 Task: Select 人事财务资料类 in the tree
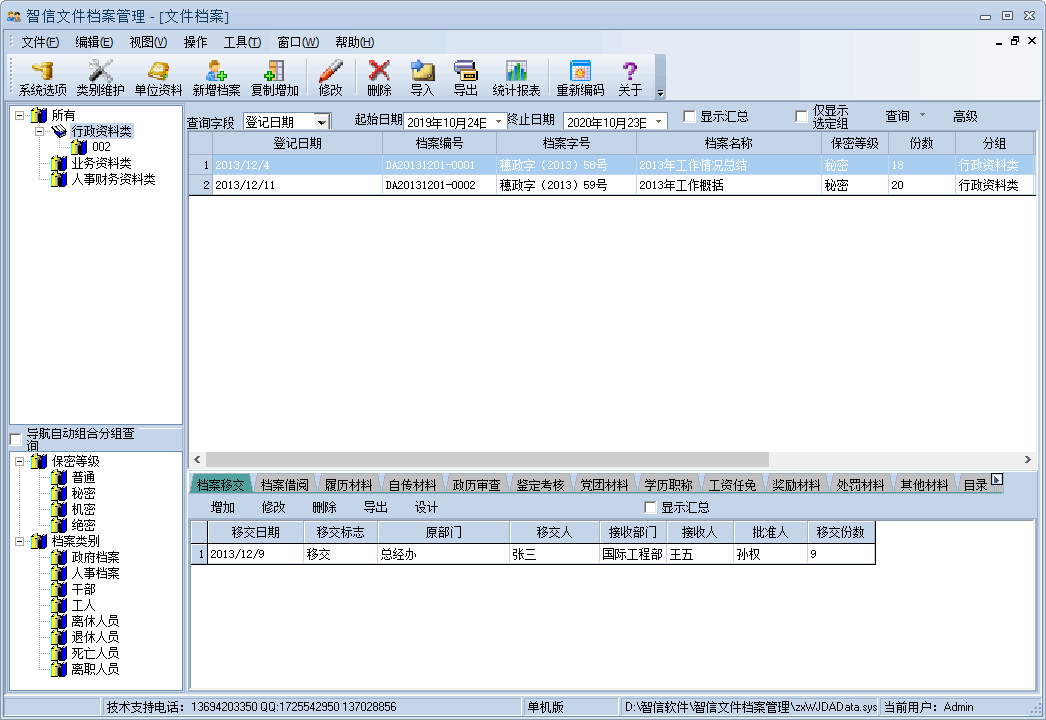click(113, 179)
